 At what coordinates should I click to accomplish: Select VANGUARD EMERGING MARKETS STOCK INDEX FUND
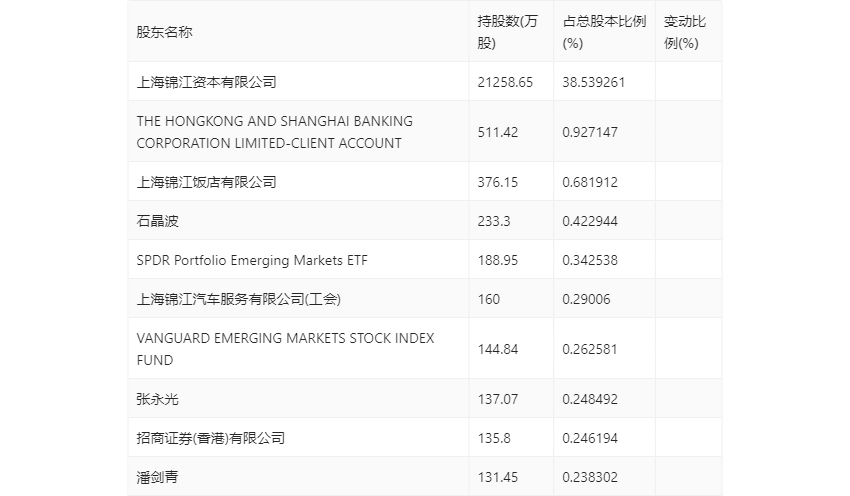tap(285, 349)
